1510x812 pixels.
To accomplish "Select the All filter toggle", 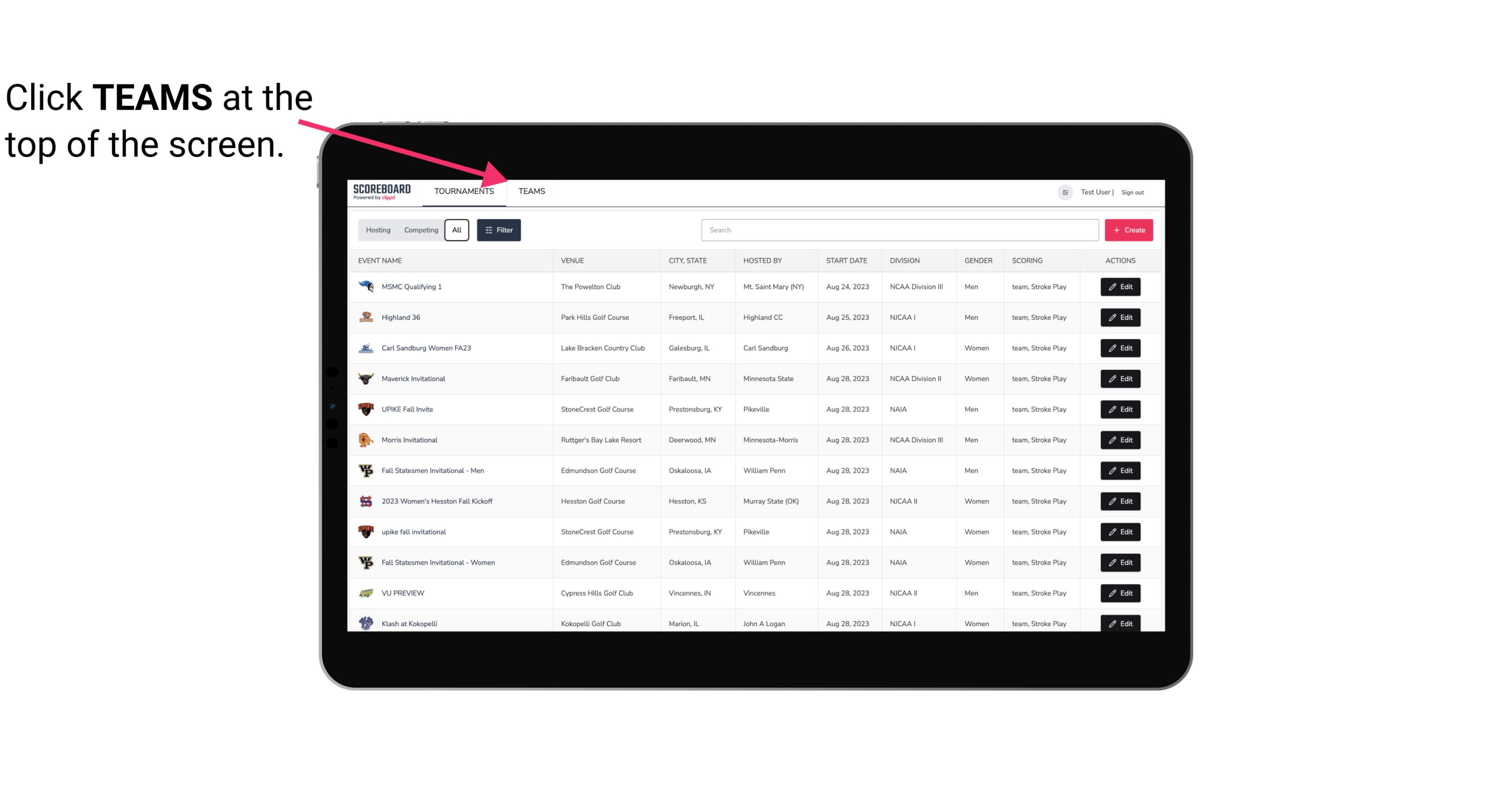I will point(457,229).
